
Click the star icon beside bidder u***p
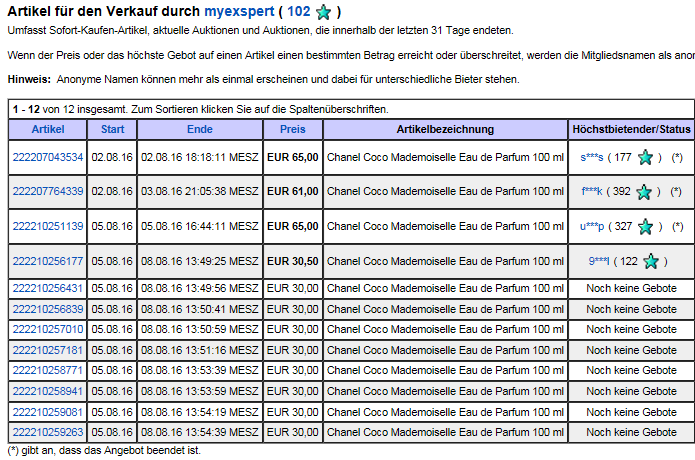point(645,226)
